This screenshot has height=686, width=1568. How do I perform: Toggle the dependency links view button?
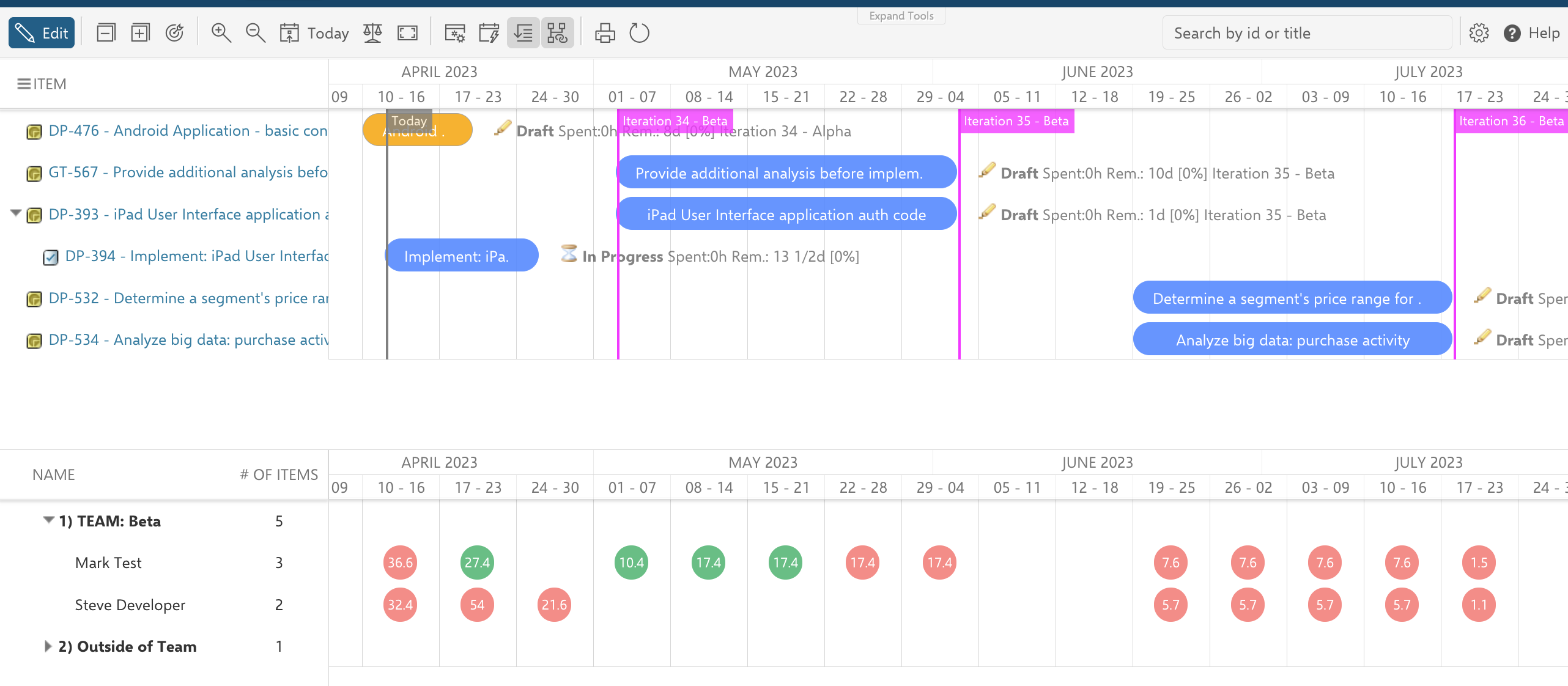pyautogui.click(x=557, y=33)
